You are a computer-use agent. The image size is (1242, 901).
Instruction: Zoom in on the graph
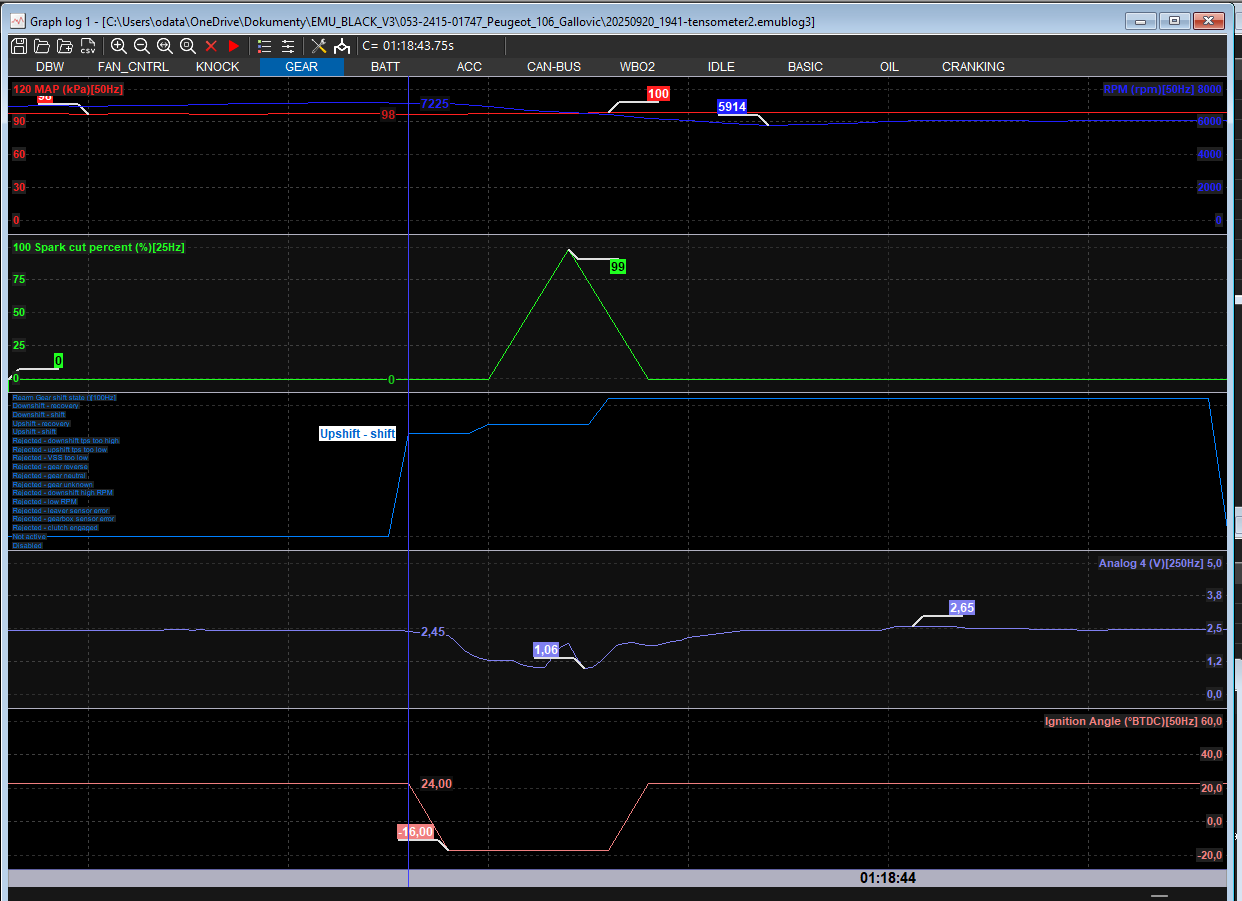pyautogui.click(x=119, y=46)
